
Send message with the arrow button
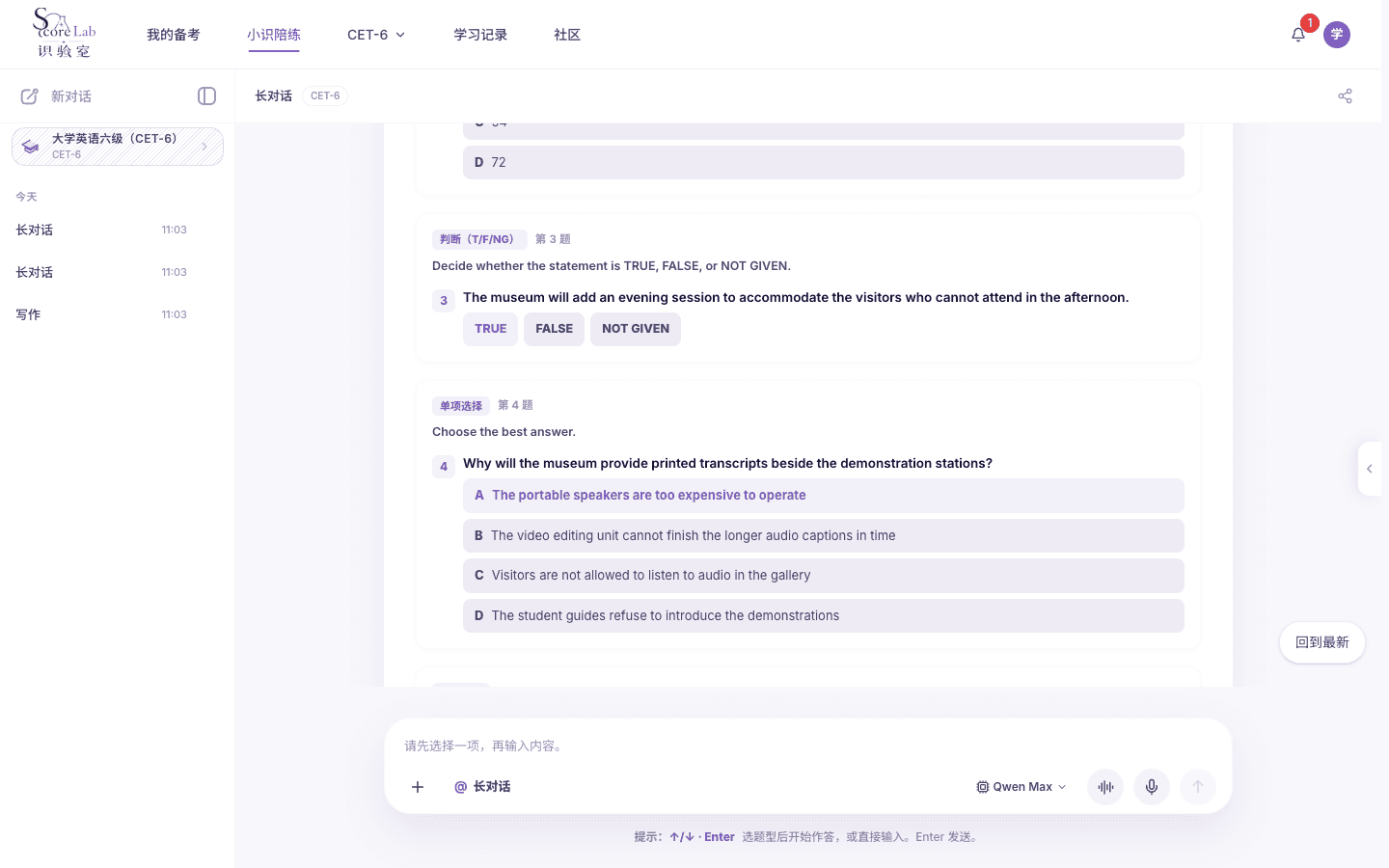(1198, 787)
